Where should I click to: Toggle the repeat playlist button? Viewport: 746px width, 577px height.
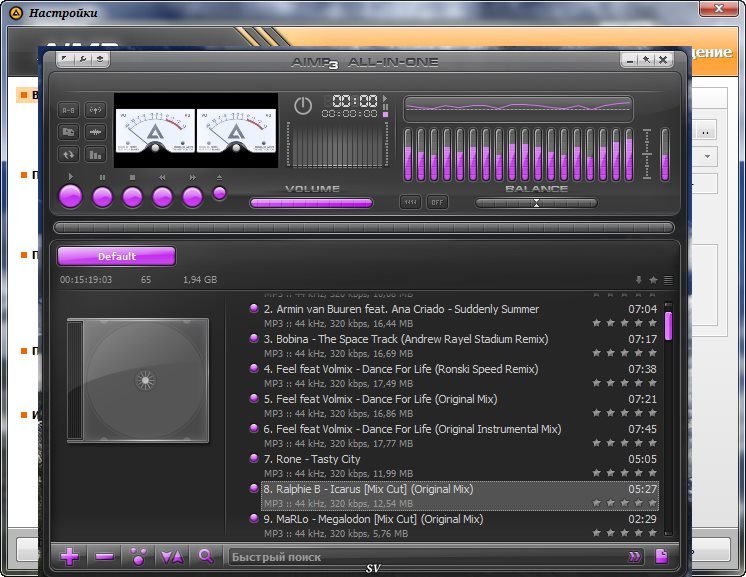69,154
